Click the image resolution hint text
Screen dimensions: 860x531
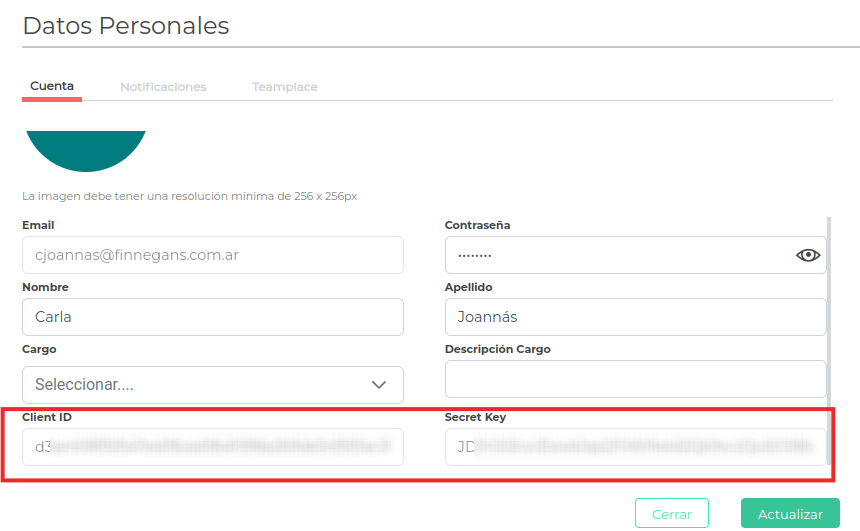pos(190,196)
